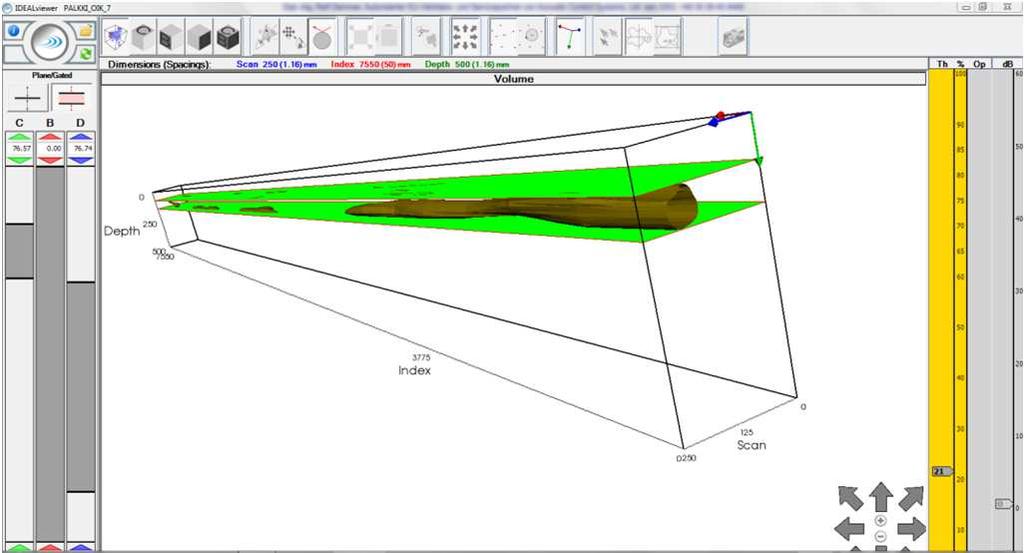Rotate view with the up-left arrow
This screenshot has width=1024, height=553.
pos(850,498)
